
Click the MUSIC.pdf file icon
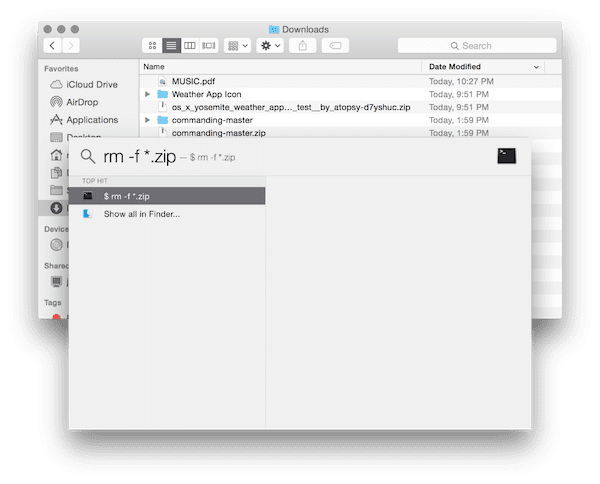163,81
